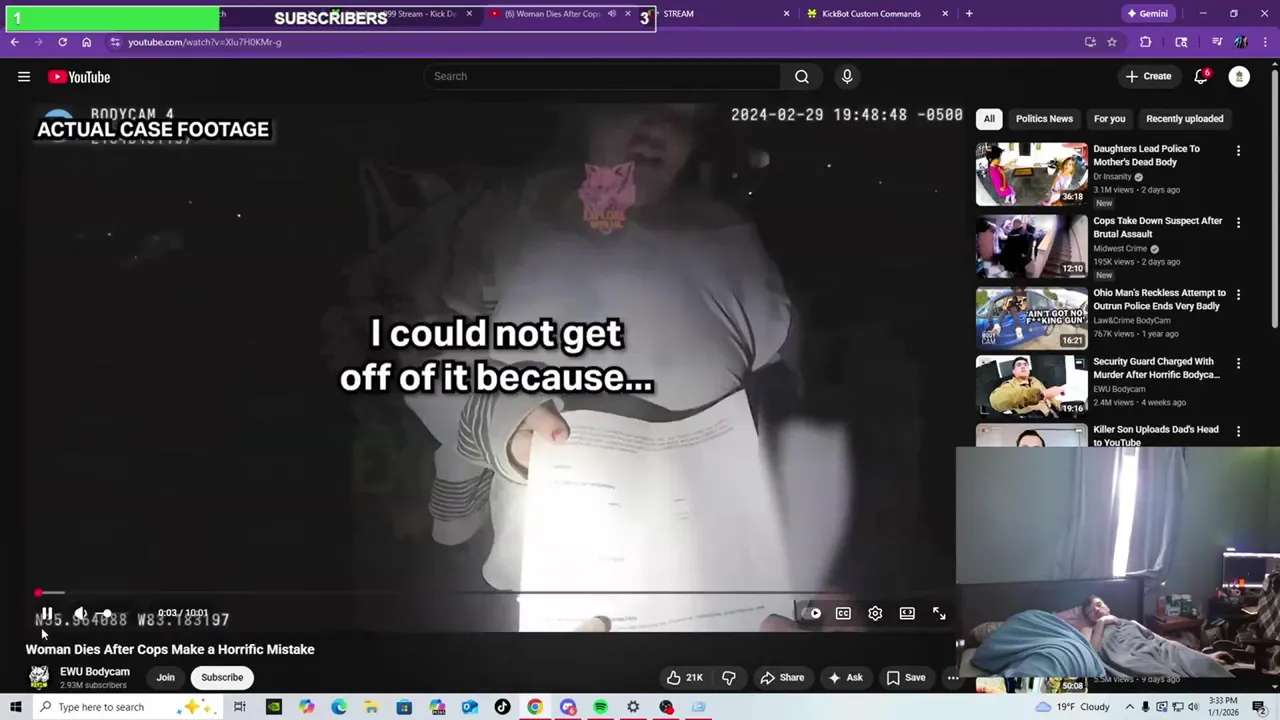Open the YouTube hamburger guide menu

[24, 77]
